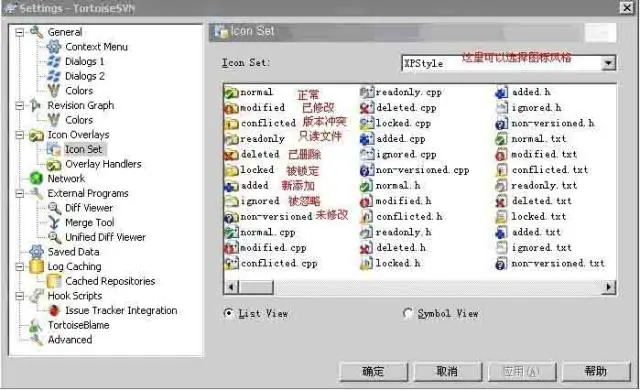The width and height of the screenshot is (640, 390).
Task: Open the Icon Set style dropdown
Action: coord(609,63)
